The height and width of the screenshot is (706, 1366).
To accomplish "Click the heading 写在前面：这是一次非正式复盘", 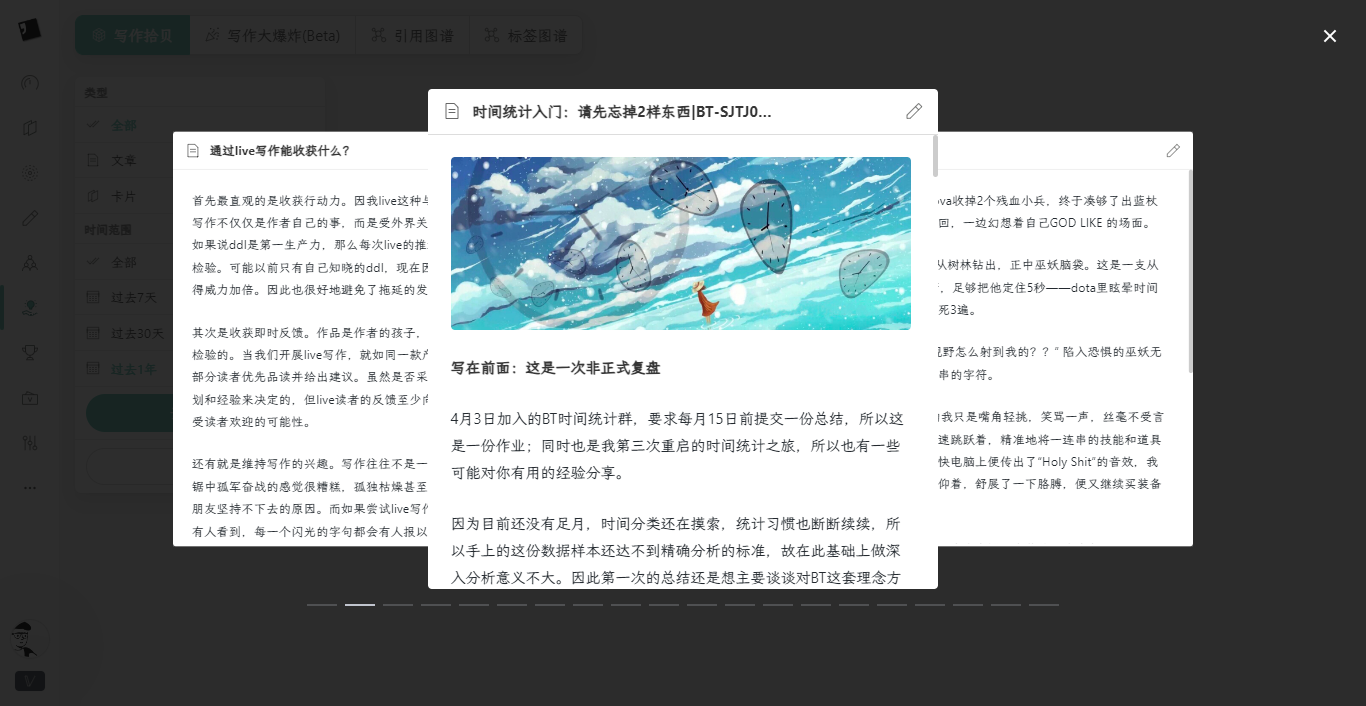I will tap(555, 368).
